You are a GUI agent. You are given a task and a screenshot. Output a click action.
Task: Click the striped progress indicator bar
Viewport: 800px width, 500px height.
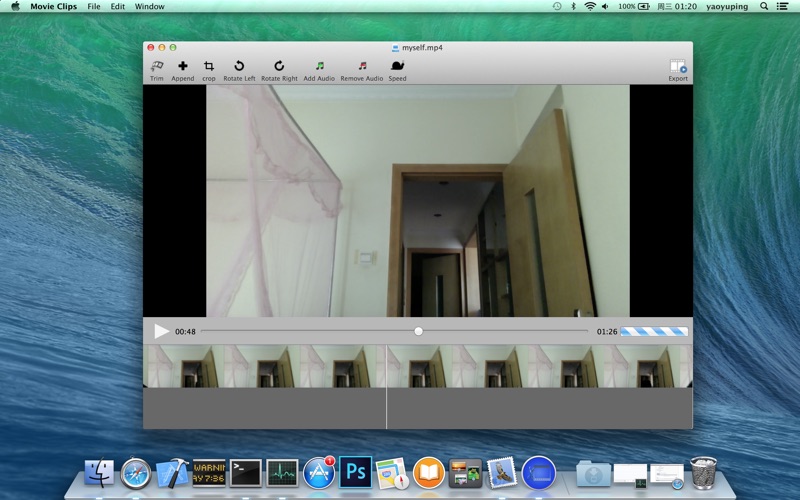pos(654,332)
